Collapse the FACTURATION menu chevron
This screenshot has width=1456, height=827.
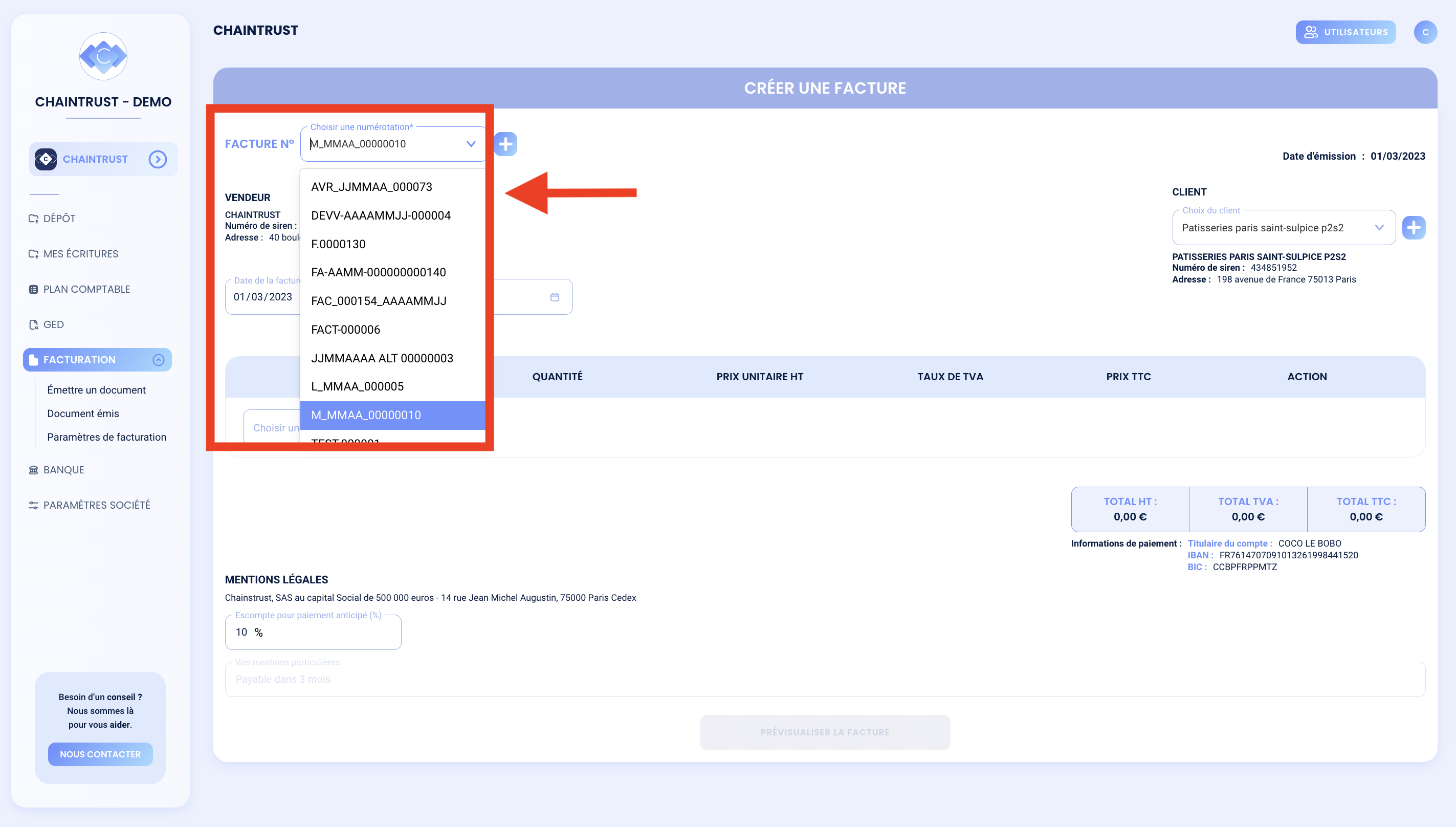[159, 360]
